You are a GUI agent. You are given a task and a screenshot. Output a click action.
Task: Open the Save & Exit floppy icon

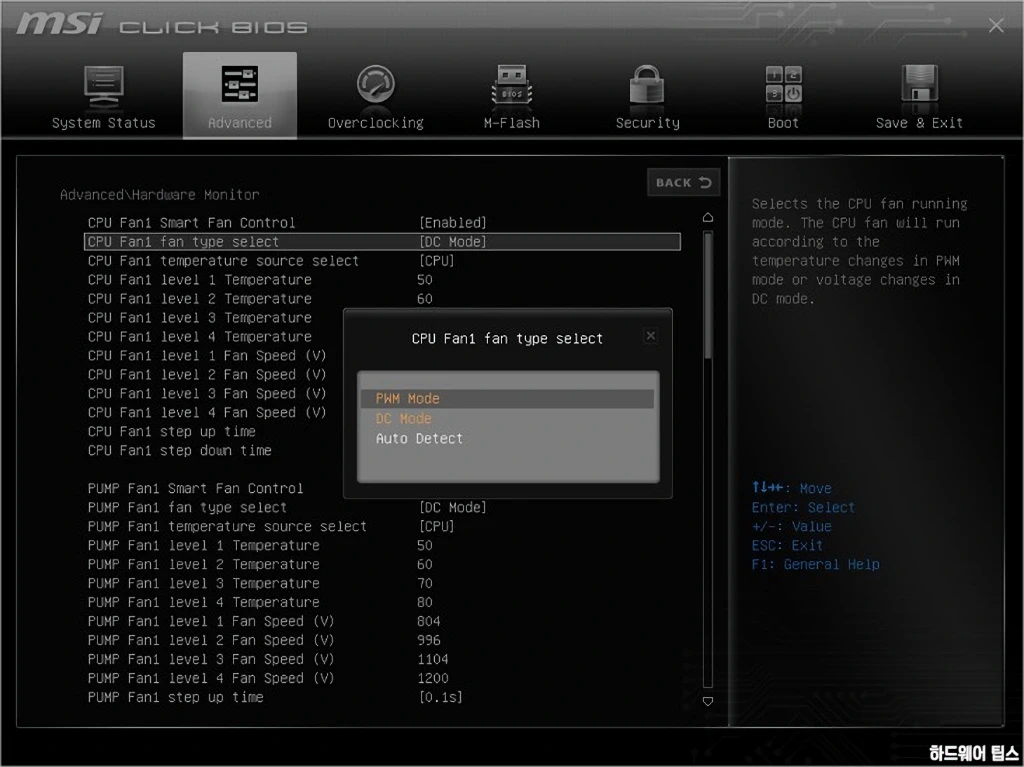[919, 84]
